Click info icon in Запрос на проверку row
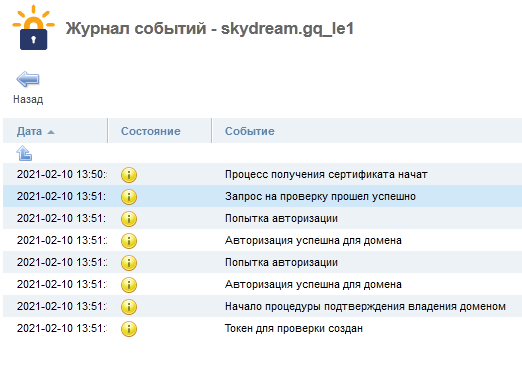This screenshot has width=522, height=386. (x=129, y=197)
